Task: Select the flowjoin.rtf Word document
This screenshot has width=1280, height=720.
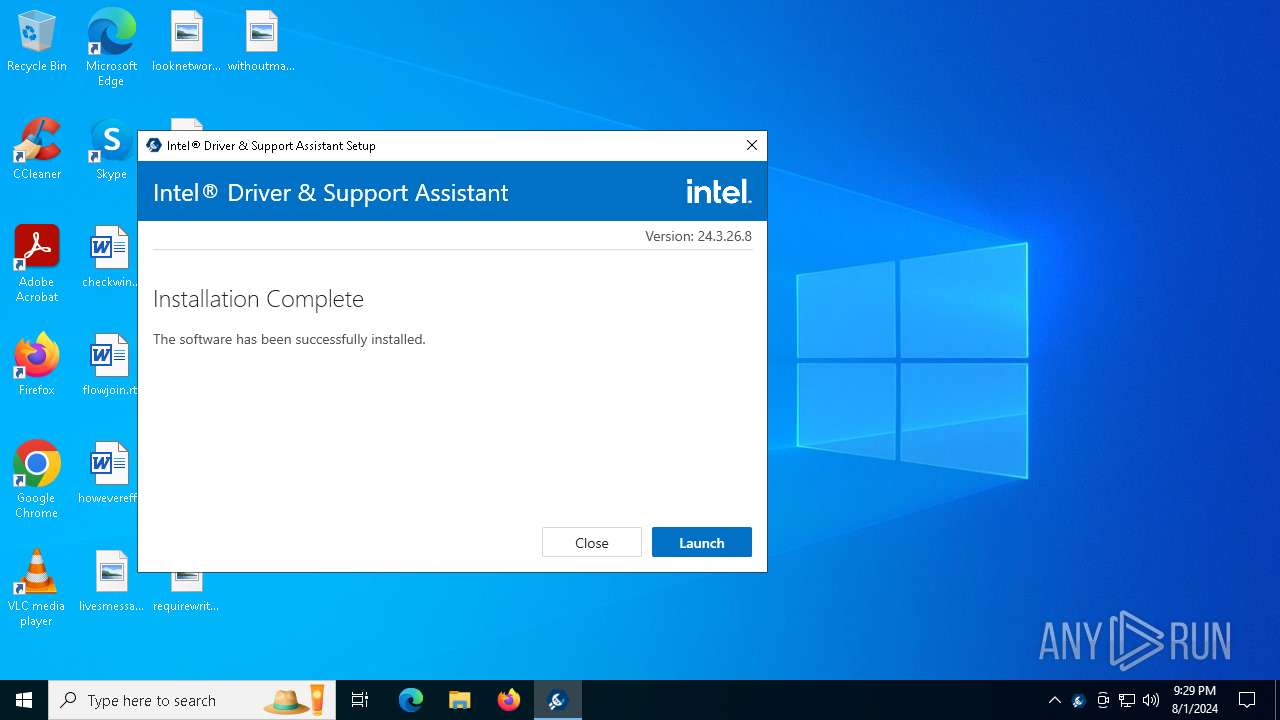Action: pyautogui.click(x=110, y=366)
